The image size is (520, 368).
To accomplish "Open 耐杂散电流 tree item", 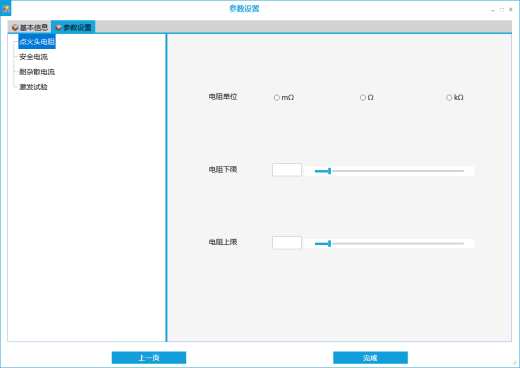I will tap(37, 72).
